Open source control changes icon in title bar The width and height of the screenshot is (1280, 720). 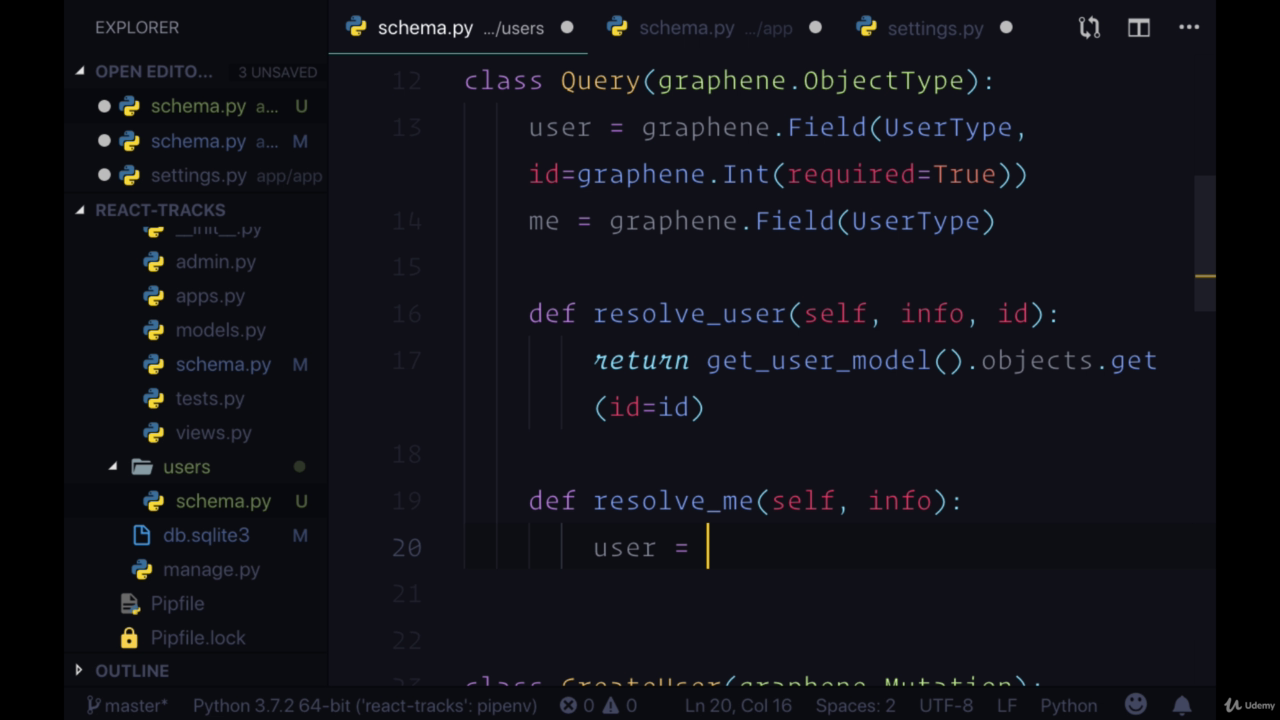(x=1089, y=28)
